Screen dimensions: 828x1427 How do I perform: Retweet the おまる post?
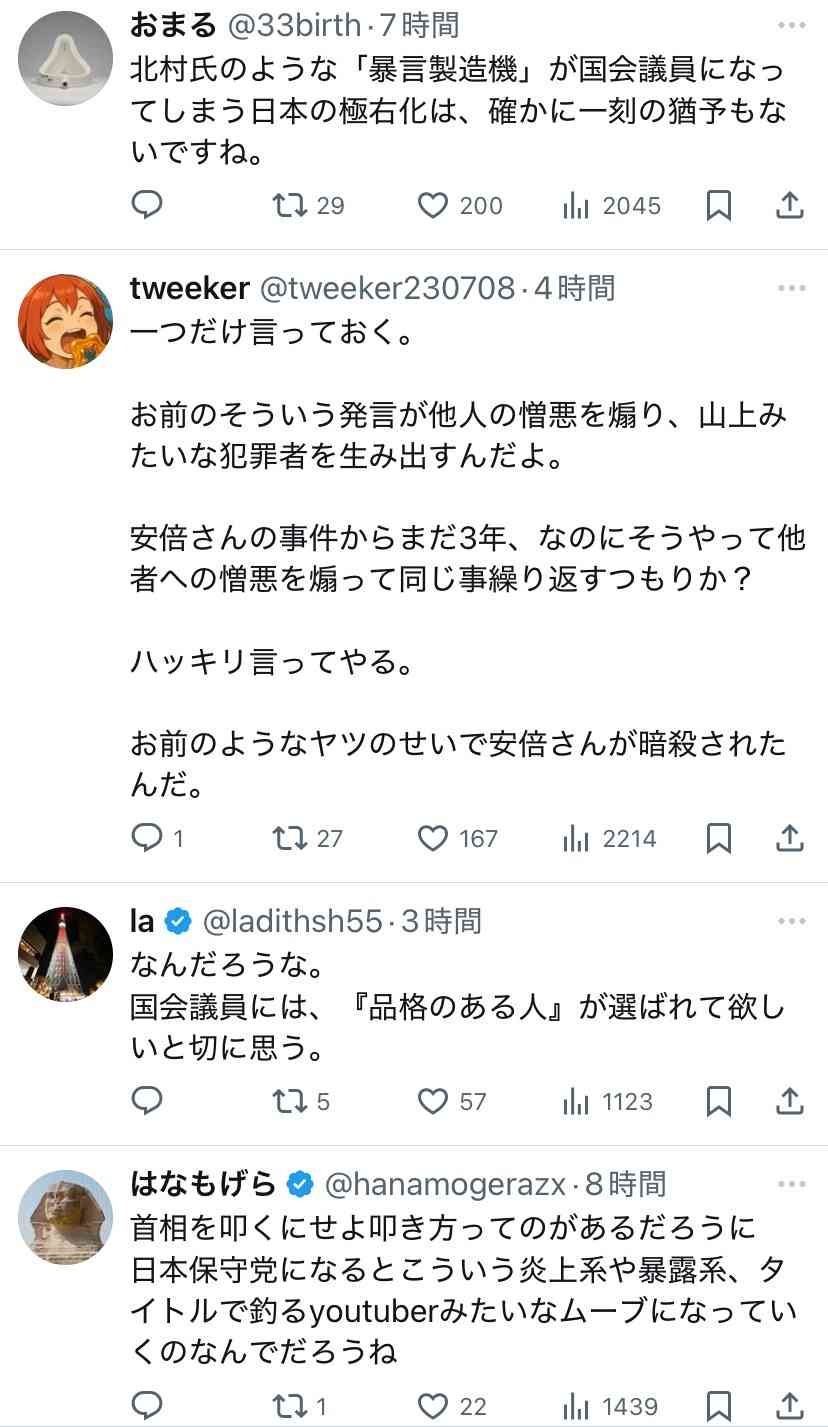point(289,205)
